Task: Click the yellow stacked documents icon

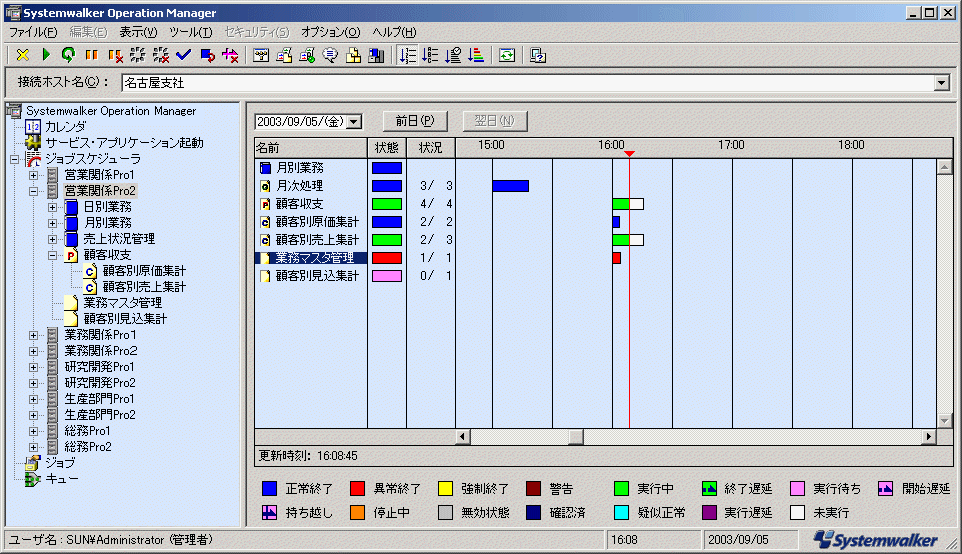Action: pyautogui.click(x=353, y=55)
